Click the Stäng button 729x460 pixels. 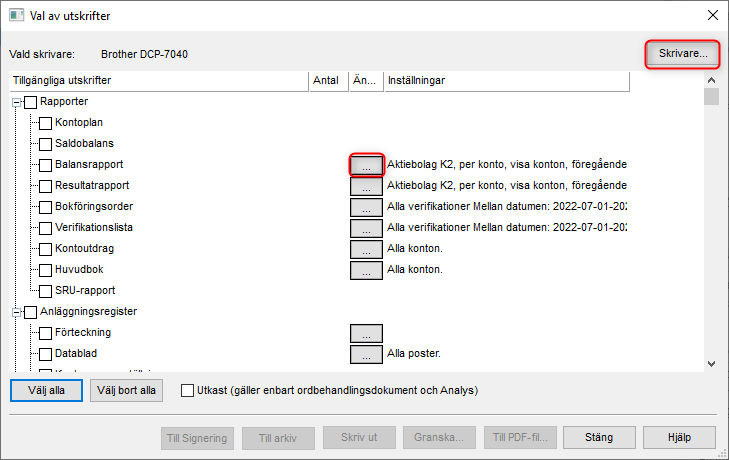(x=599, y=437)
